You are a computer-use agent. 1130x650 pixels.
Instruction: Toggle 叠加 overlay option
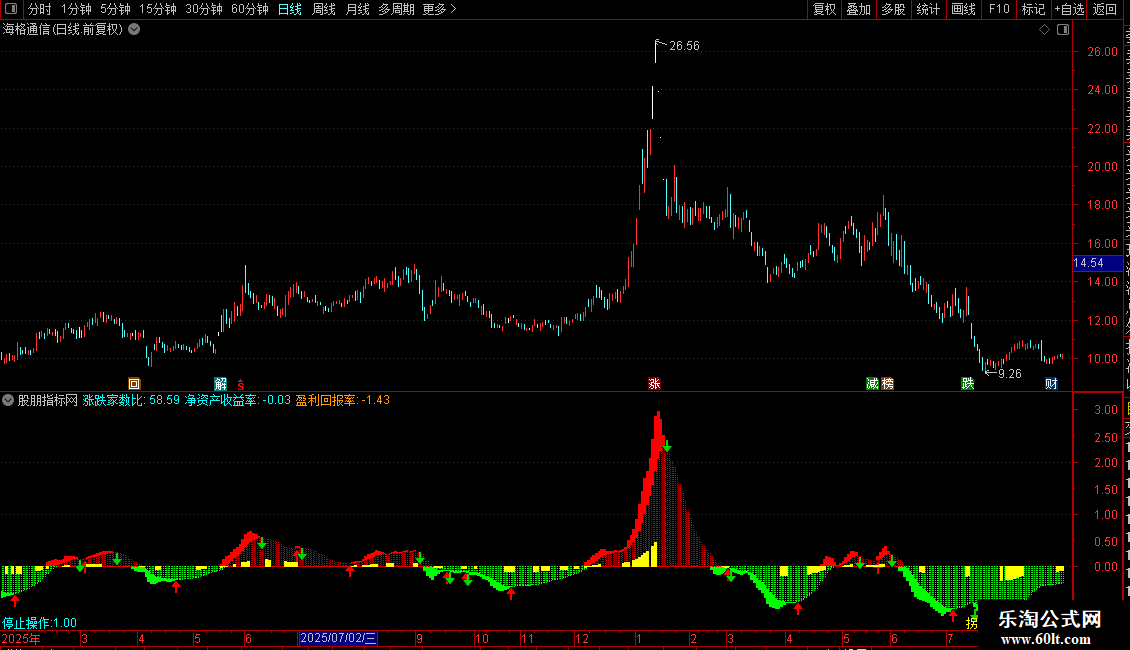tap(858, 9)
